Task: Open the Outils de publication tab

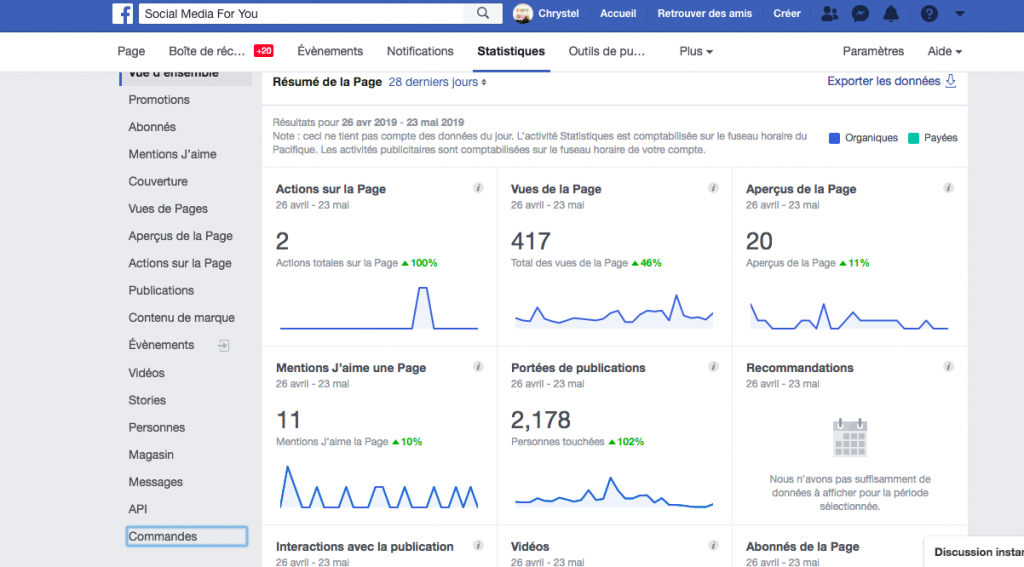Action: click(x=607, y=51)
